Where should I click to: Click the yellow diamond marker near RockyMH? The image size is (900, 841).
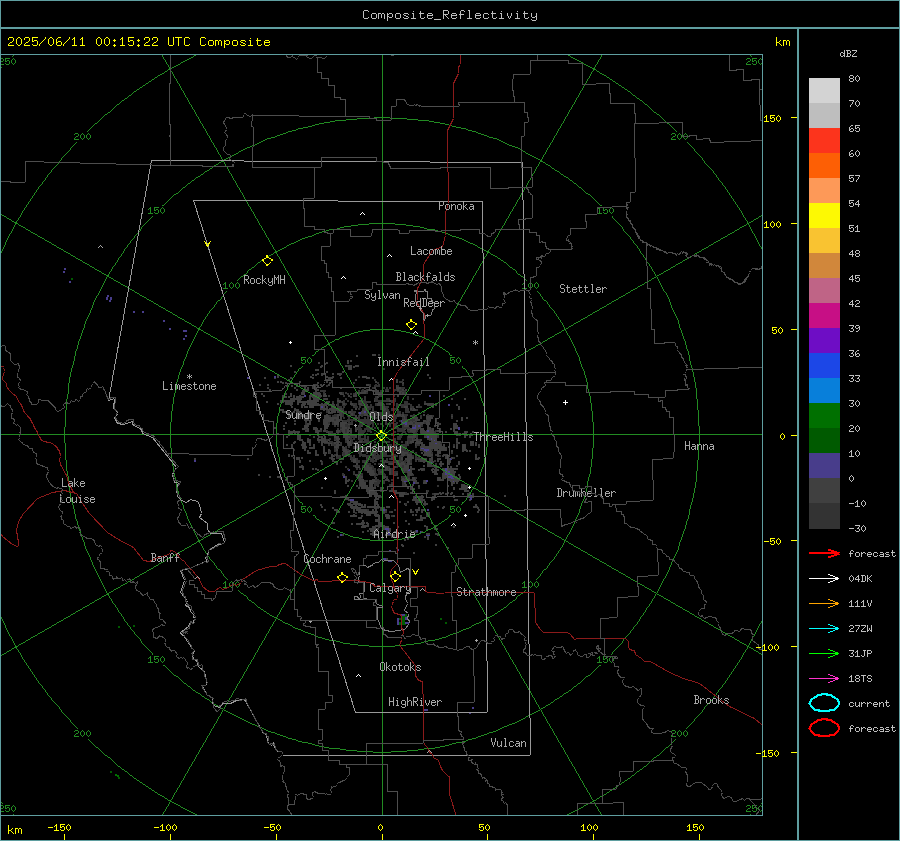coord(267,261)
